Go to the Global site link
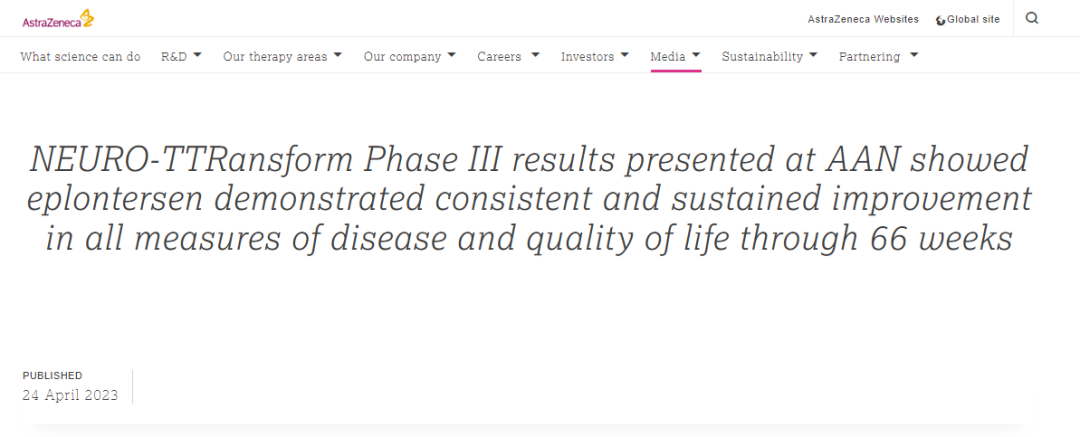 pyautogui.click(x=973, y=19)
